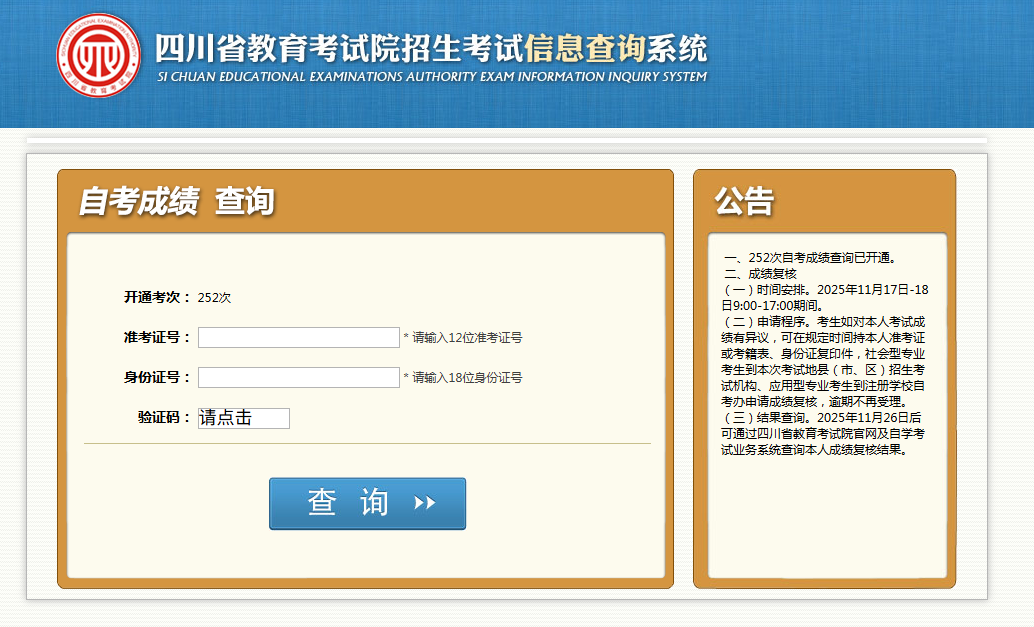
Task: Focus the 准考证号 input field
Action: pos(298,338)
